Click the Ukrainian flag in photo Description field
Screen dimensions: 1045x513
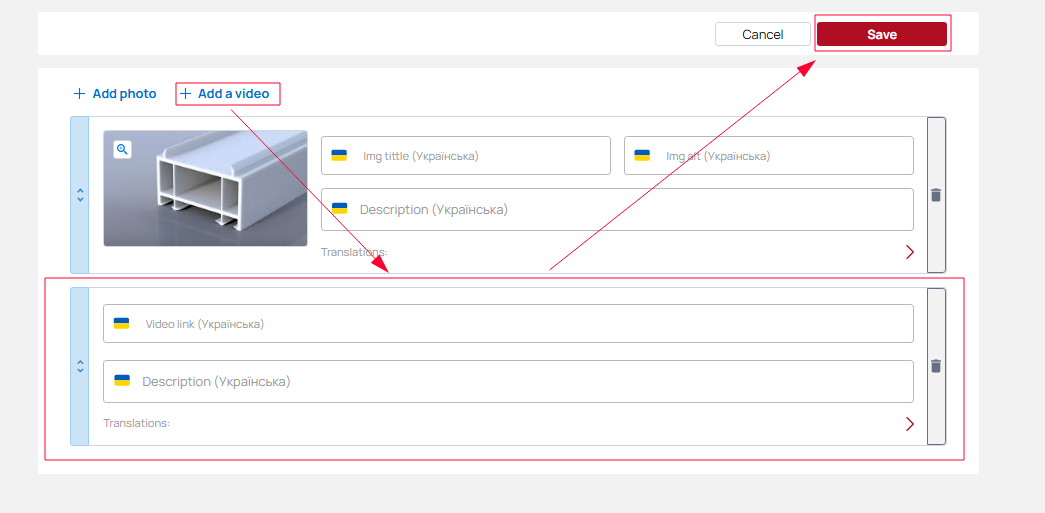(339, 209)
